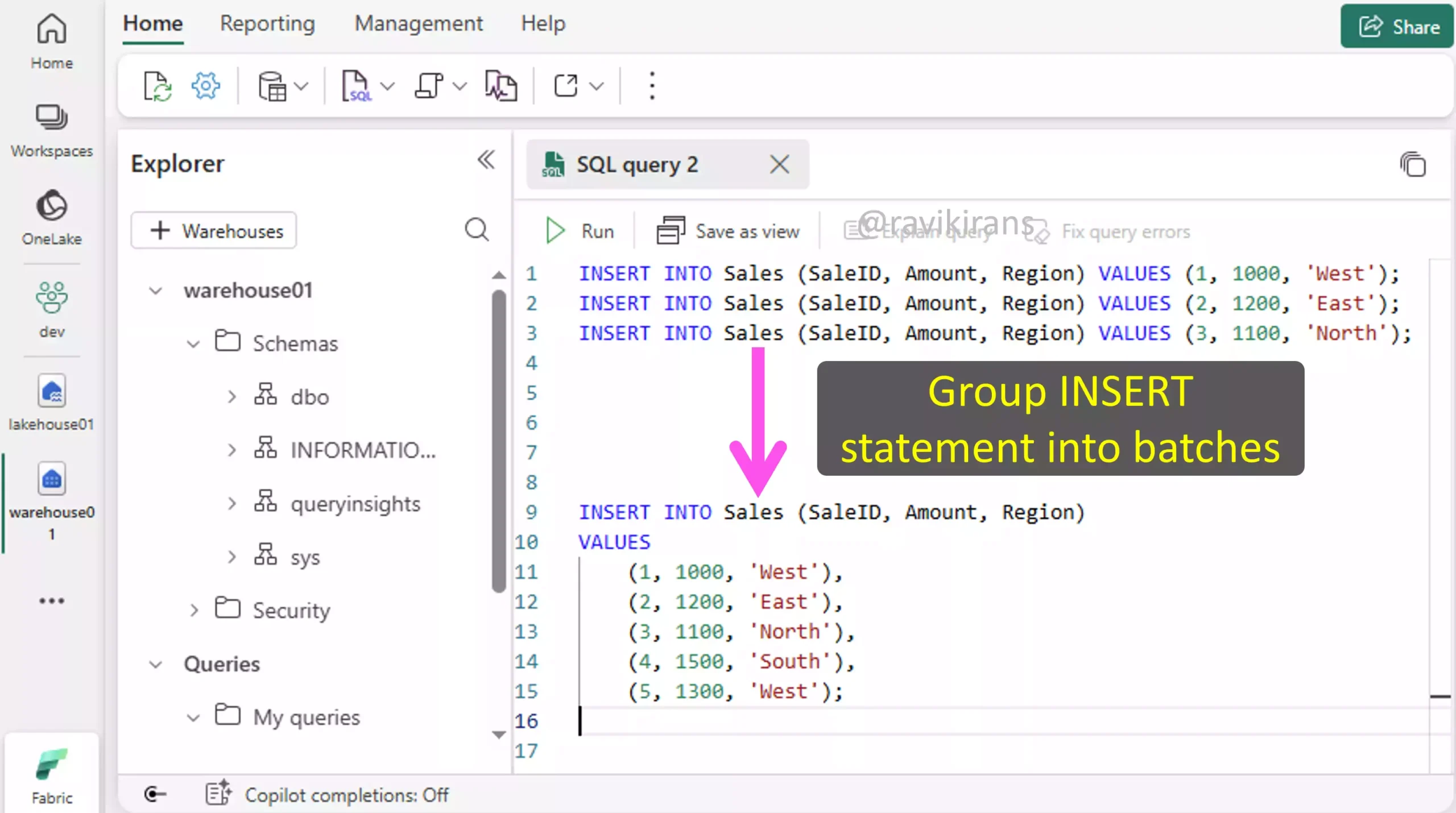This screenshot has height=813, width=1456.
Task: Click Explorer scrollbar up arrow
Action: (499, 275)
